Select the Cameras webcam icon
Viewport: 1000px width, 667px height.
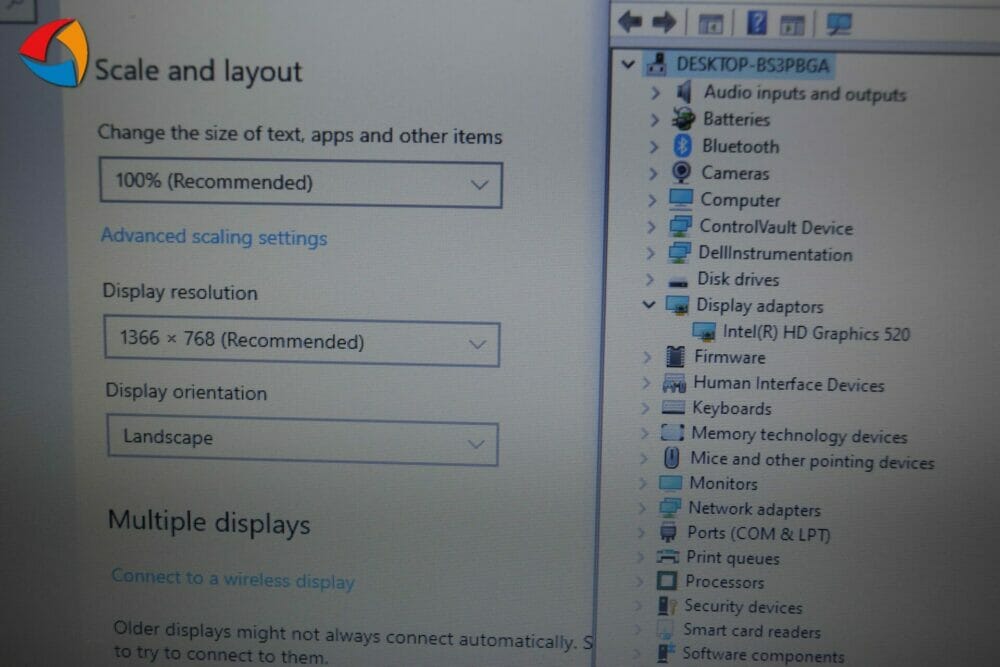click(681, 172)
